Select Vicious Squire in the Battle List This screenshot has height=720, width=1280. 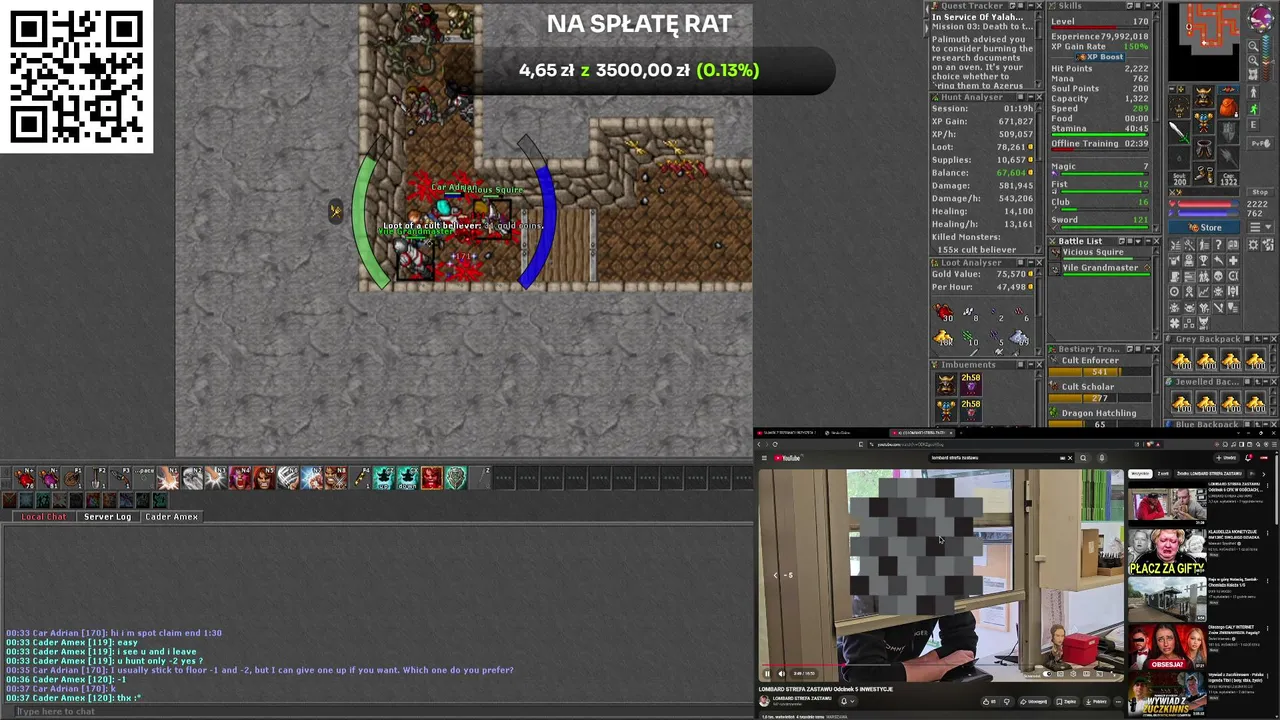[x=1100, y=252]
